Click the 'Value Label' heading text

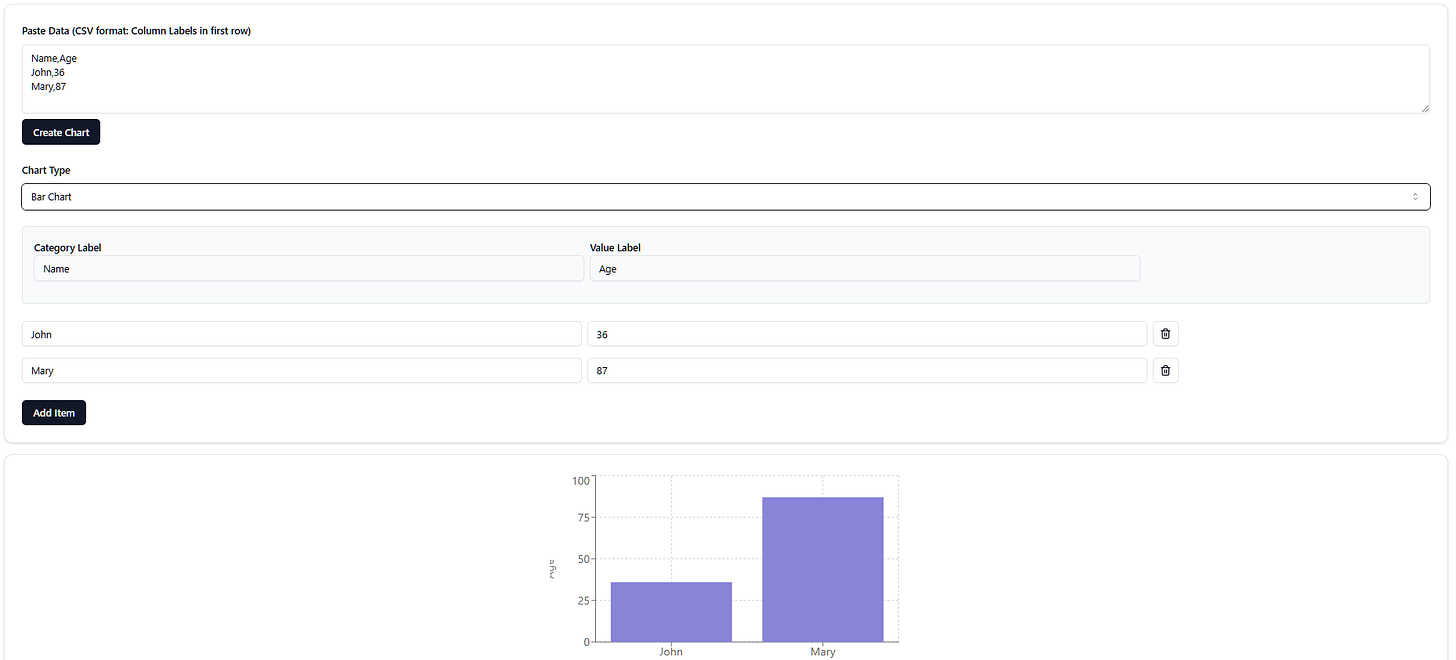click(x=615, y=247)
